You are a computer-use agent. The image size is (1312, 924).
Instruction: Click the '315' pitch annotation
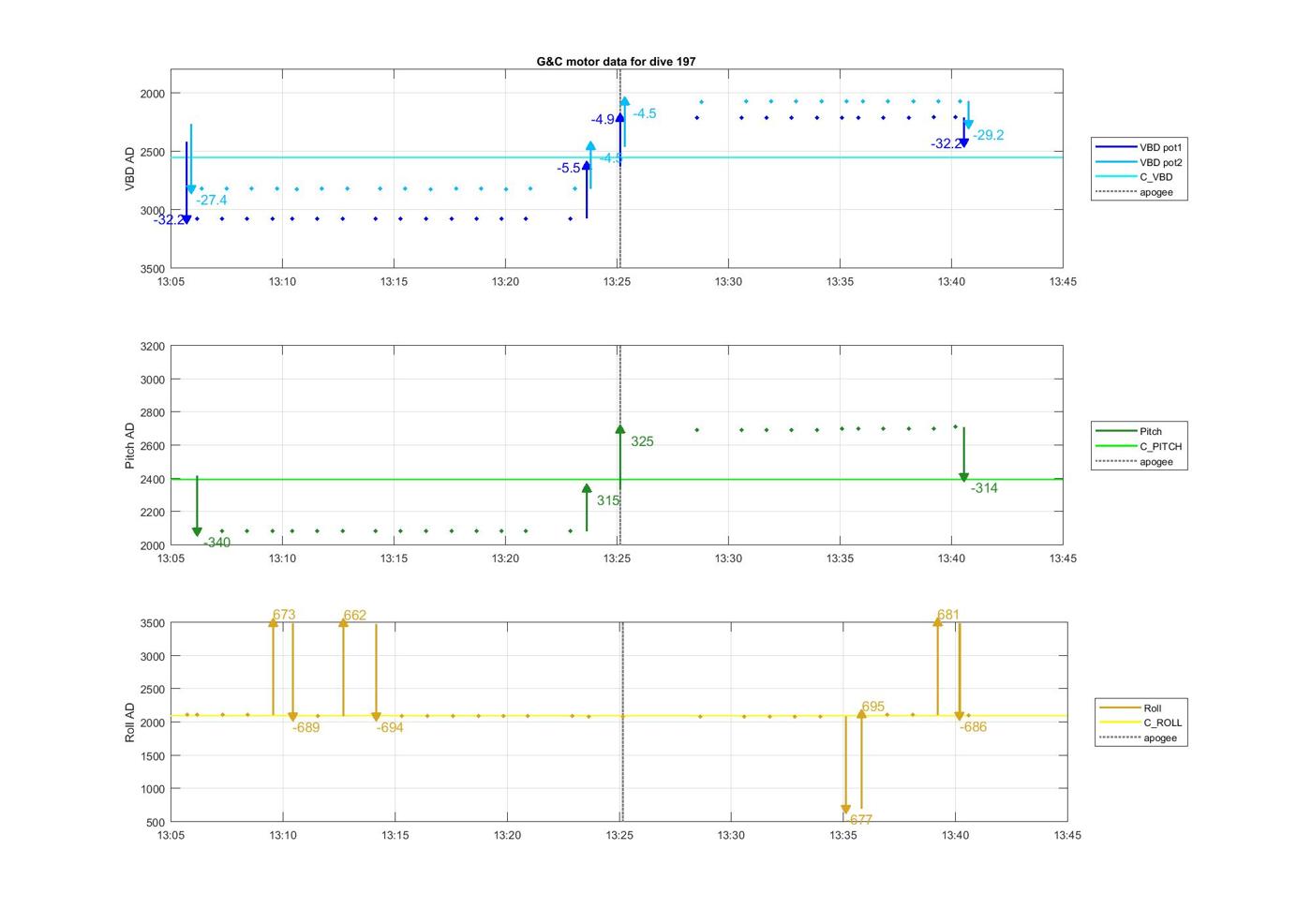[x=608, y=500]
